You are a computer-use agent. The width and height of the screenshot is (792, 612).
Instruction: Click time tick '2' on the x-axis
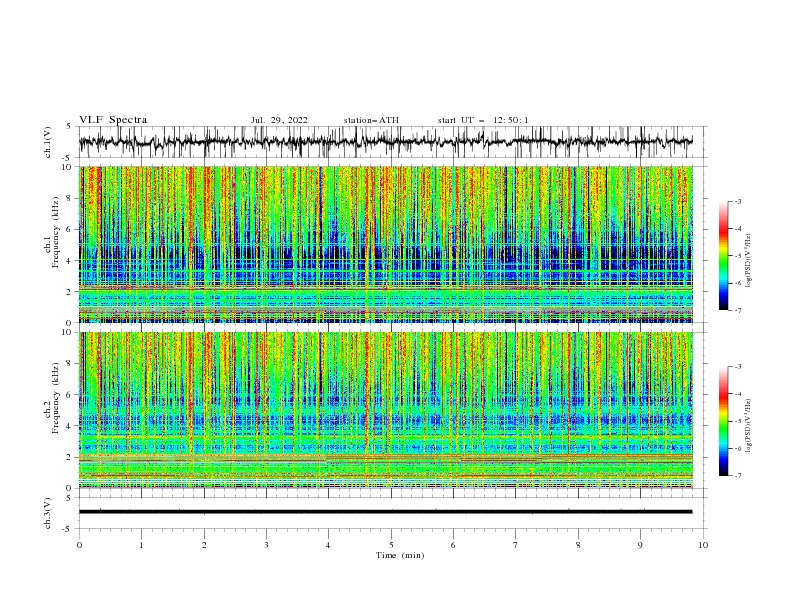204,545
